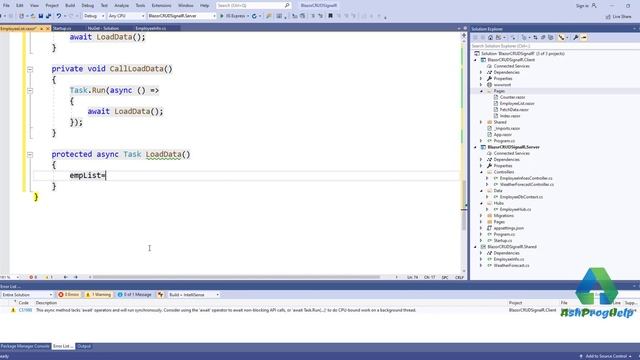Click the Collapse All icon in Solution Explorer
This screenshot has width=640, height=360.
(x=543, y=38)
